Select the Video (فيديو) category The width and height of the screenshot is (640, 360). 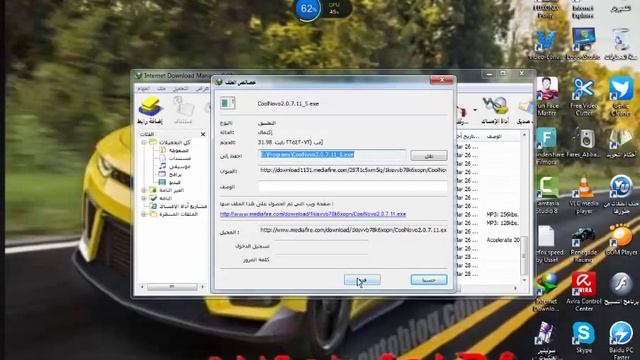click(x=174, y=182)
